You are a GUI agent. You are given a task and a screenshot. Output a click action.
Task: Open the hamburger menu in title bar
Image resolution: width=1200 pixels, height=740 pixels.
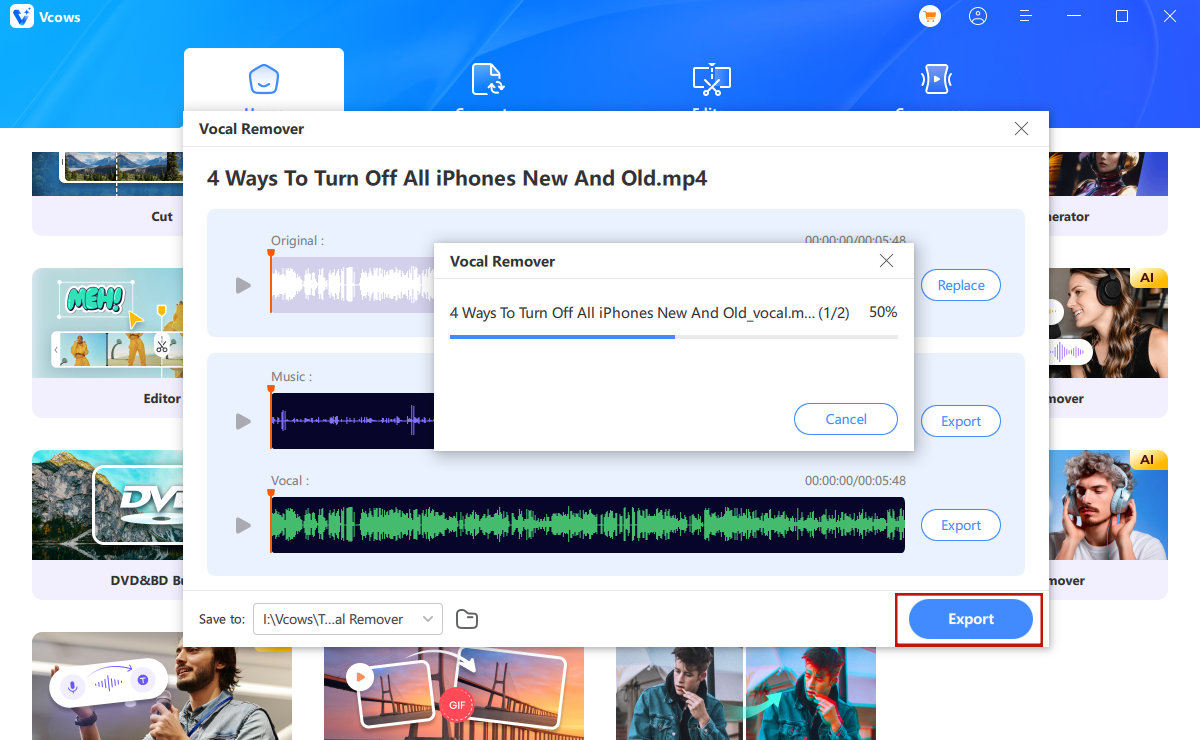1026,16
